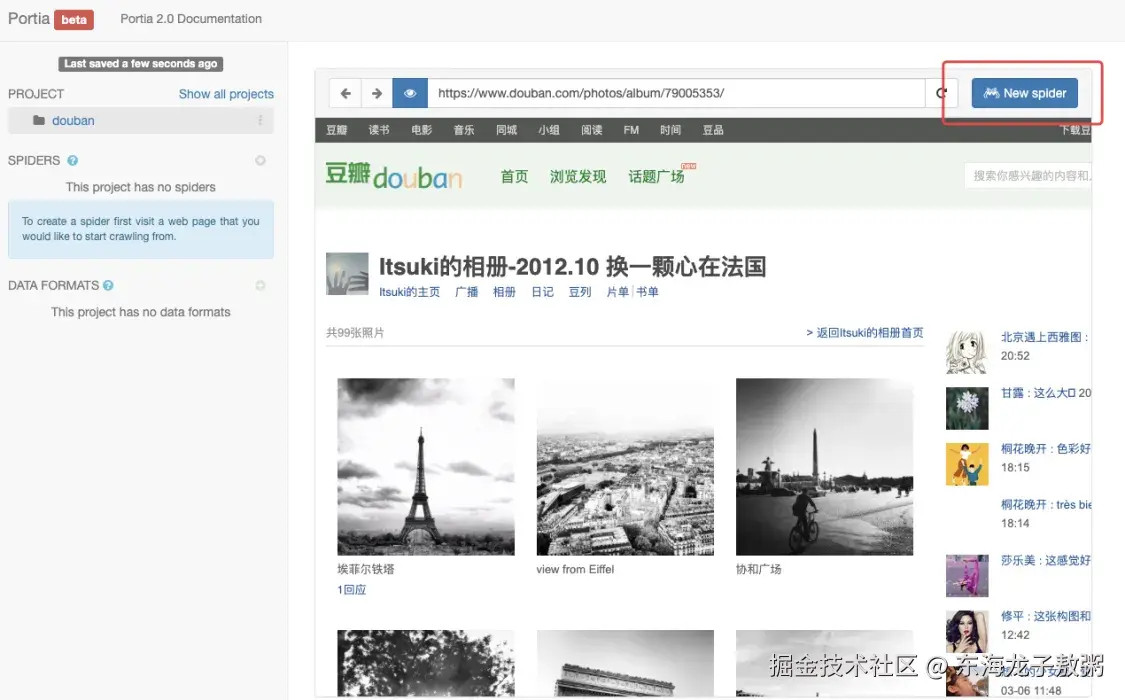Viewport: 1125px width, 700px height.
Task: Click the 1回应 reply link
Action: coord(352,590)
